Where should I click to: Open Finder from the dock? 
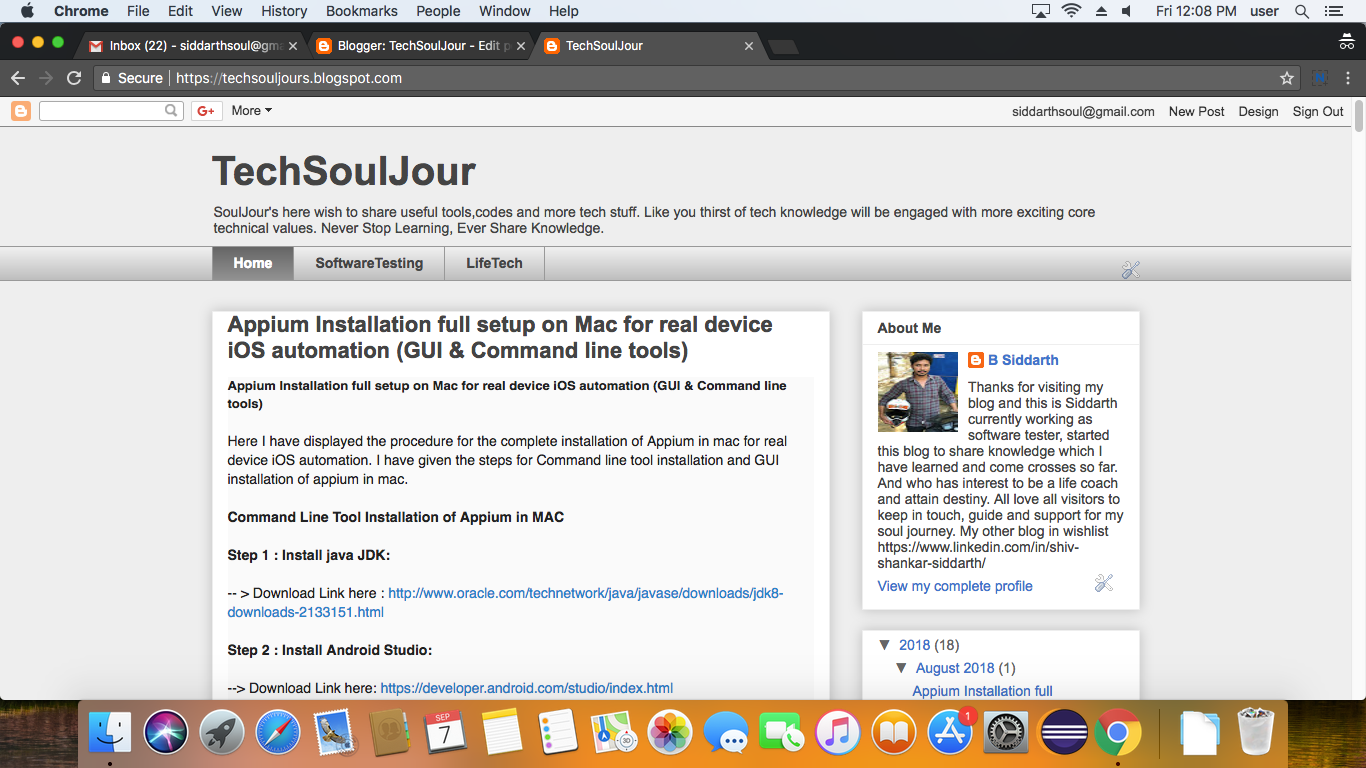[110, 735]
